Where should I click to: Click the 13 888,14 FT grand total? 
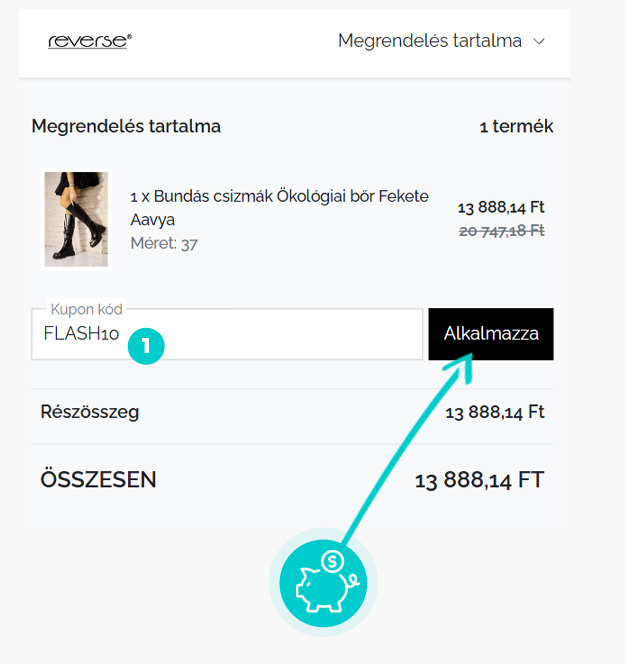point(479,481)
